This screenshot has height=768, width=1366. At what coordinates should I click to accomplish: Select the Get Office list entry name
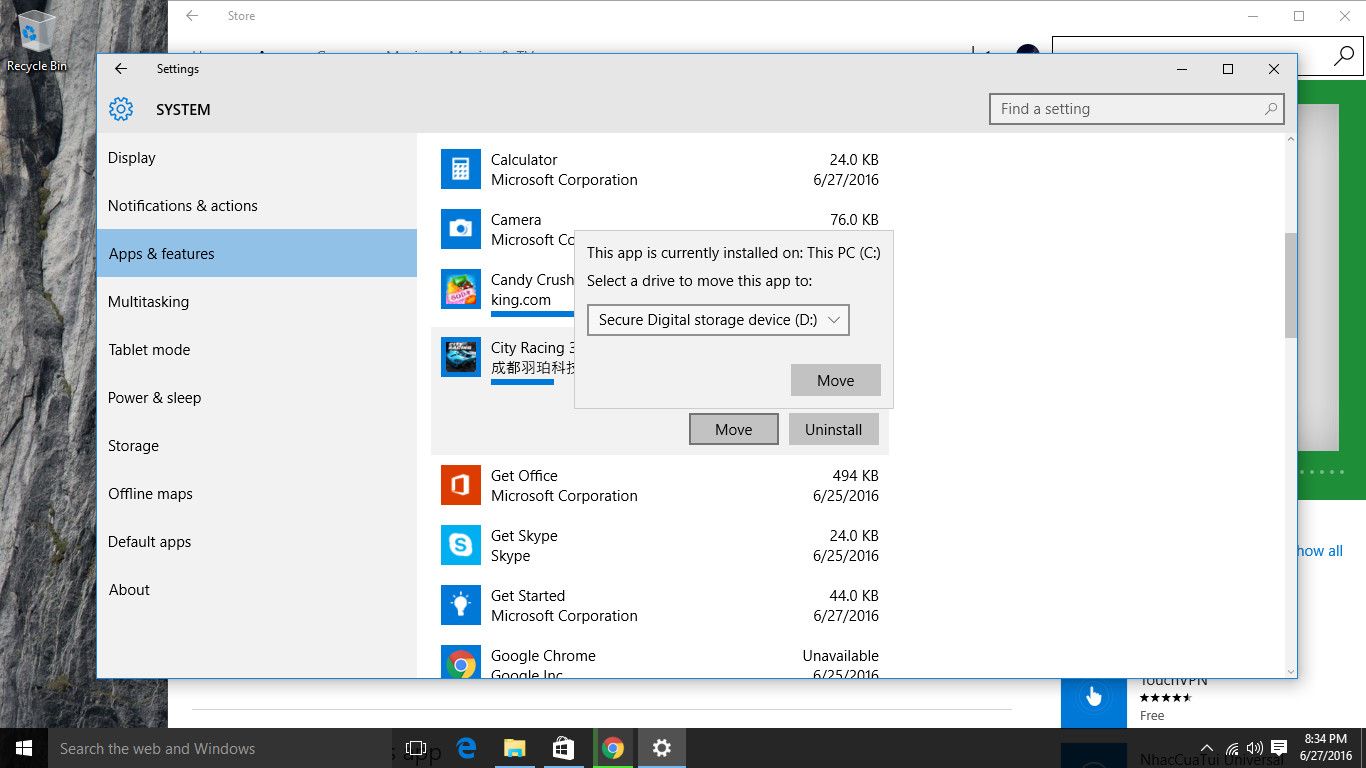click(x=524, y=476)
